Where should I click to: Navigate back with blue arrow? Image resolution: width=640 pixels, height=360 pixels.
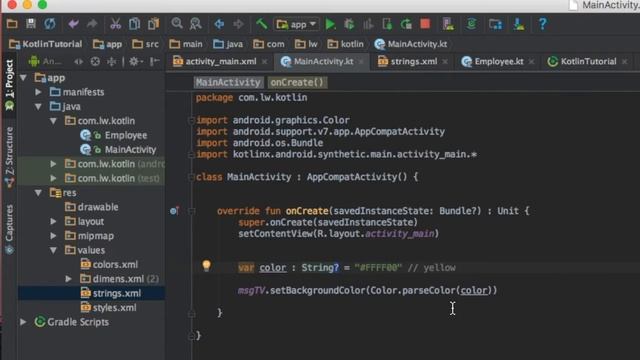click(x=219, y=24)
